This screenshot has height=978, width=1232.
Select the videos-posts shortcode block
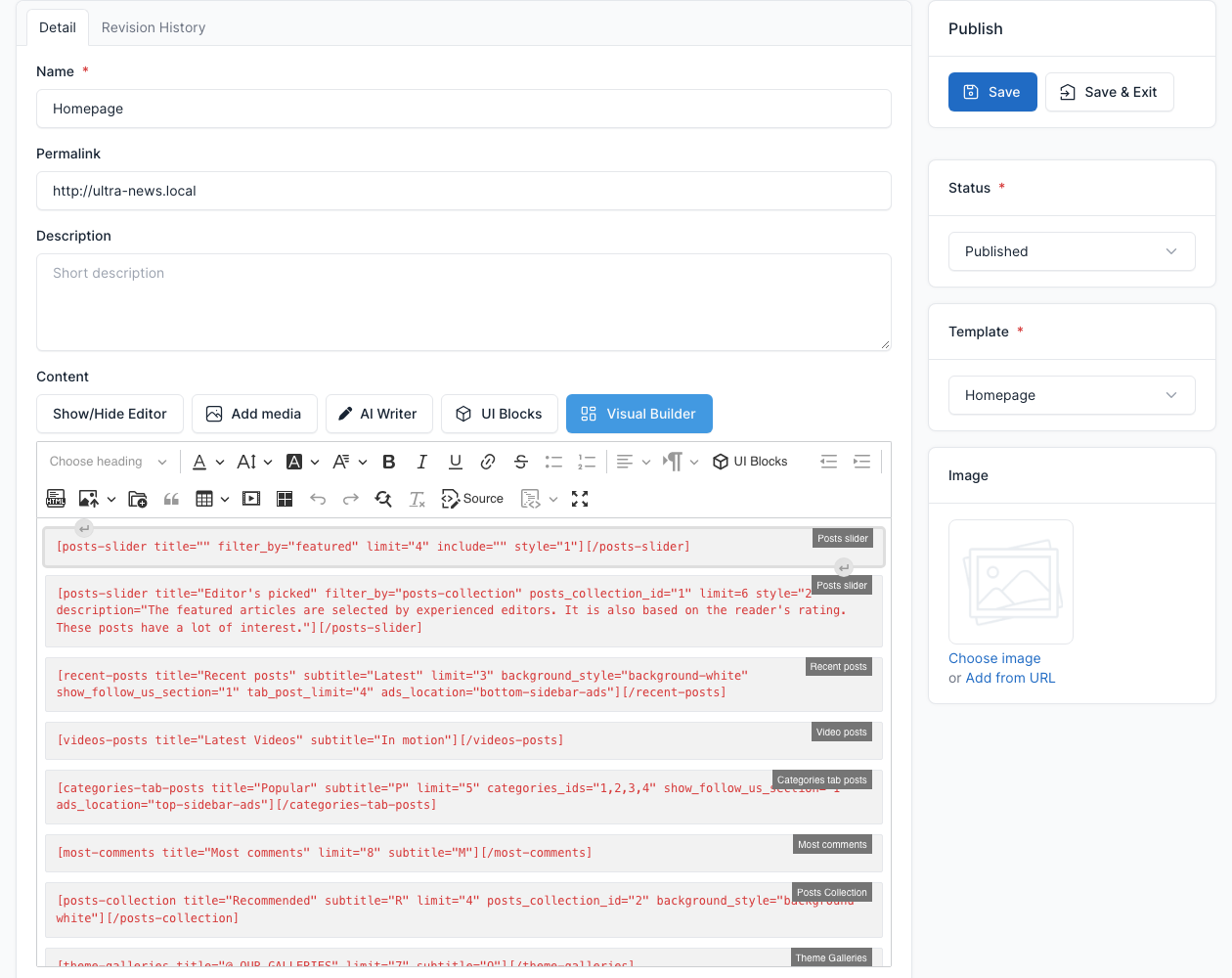[463, 740]
